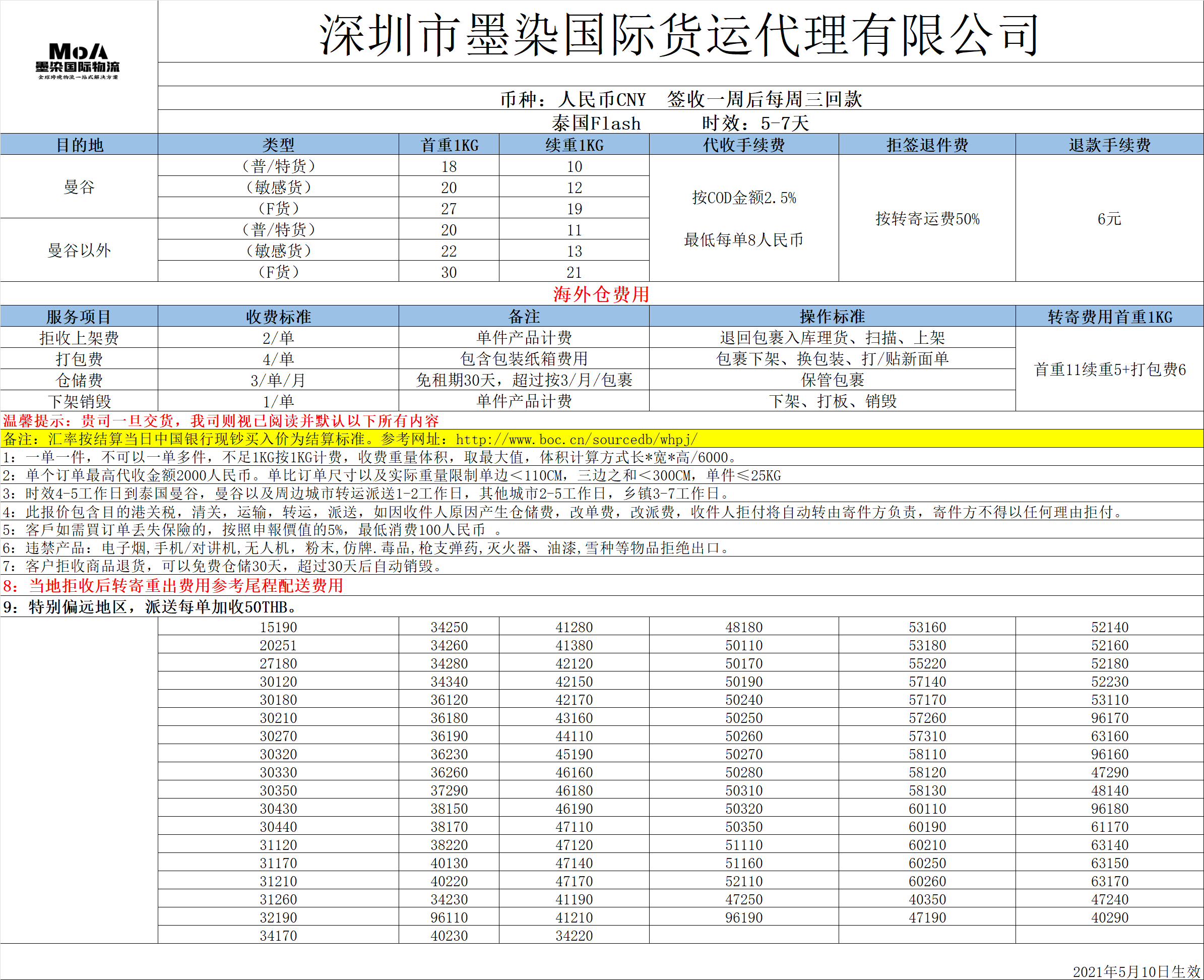
Task: Open the boc.cn exchange rate URL
Action: point(576,439)
